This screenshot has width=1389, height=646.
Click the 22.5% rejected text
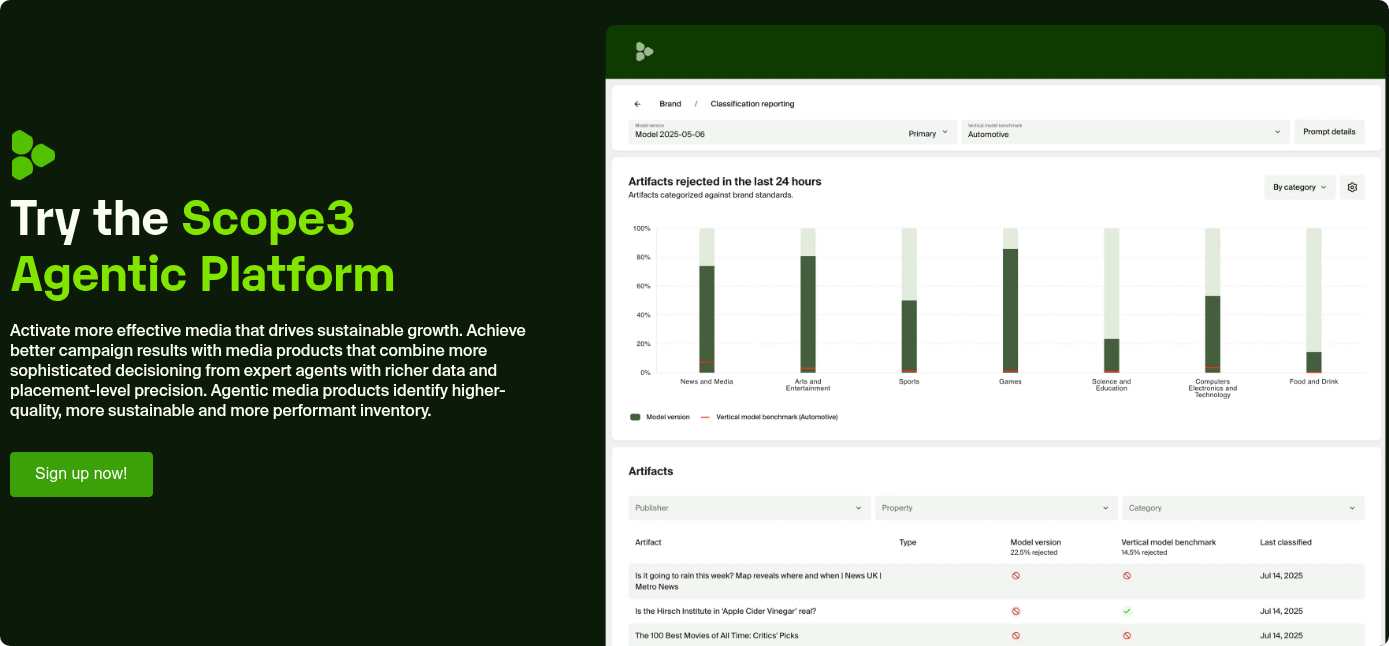(1034, 553)
